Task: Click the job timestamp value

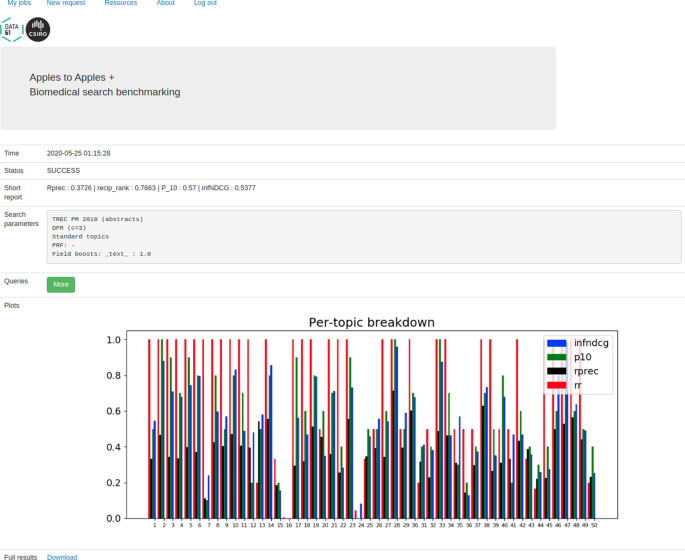Action: click(78, 153)
